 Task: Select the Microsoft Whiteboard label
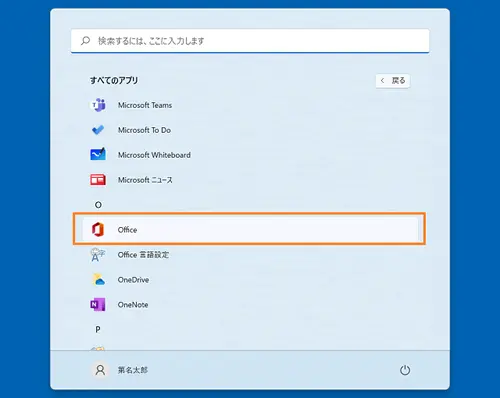154,155
